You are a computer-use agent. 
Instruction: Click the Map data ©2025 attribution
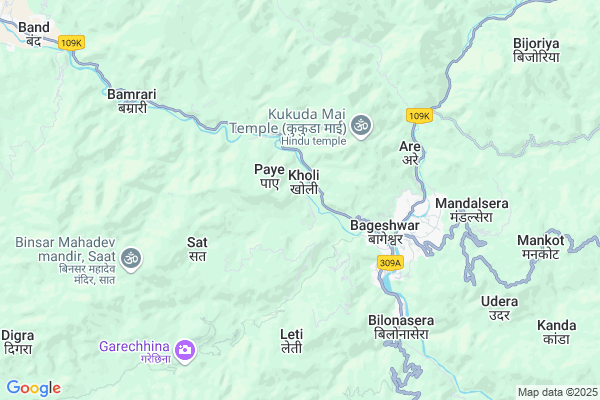tap(558, 392)
